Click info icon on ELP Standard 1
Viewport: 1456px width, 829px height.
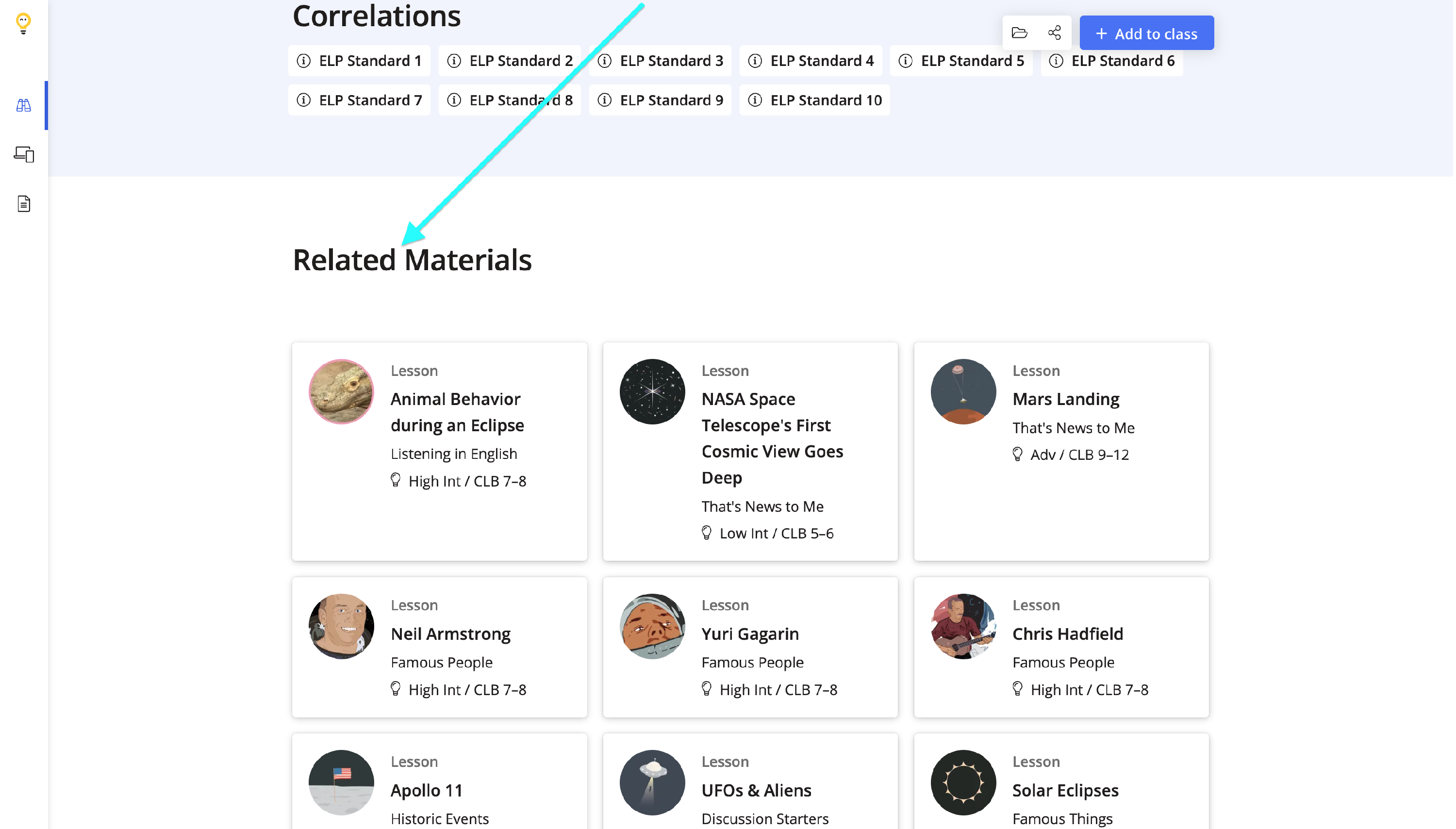click(304, 61)
